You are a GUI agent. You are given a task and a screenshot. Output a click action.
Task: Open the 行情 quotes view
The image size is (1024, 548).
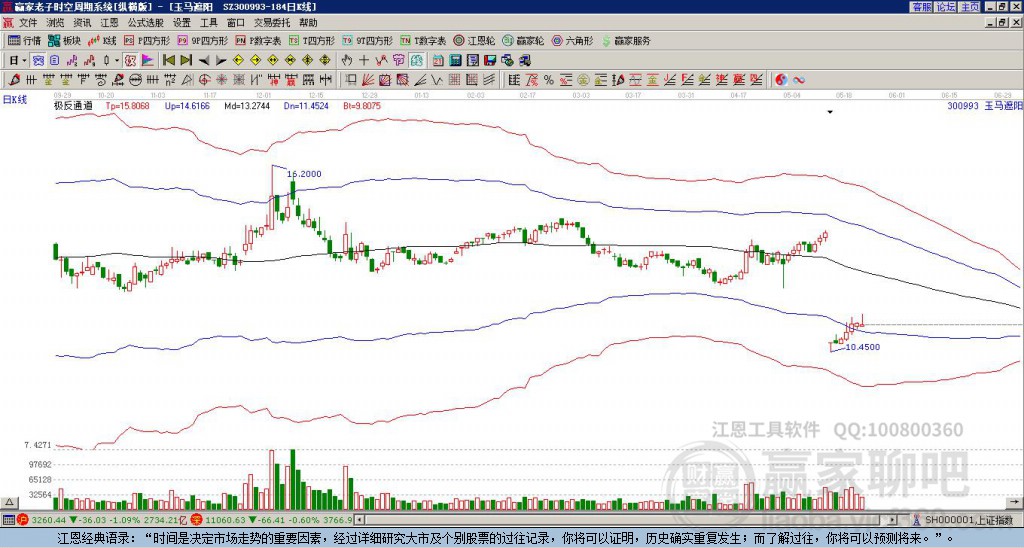24,40
